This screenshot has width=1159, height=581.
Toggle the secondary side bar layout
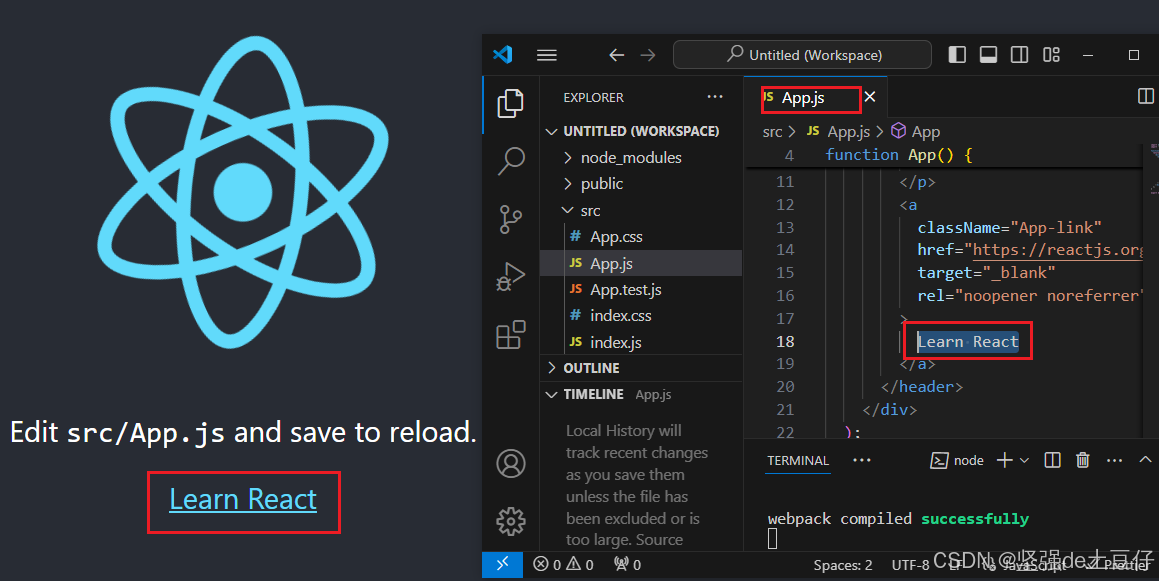[x=1019, y=55]
